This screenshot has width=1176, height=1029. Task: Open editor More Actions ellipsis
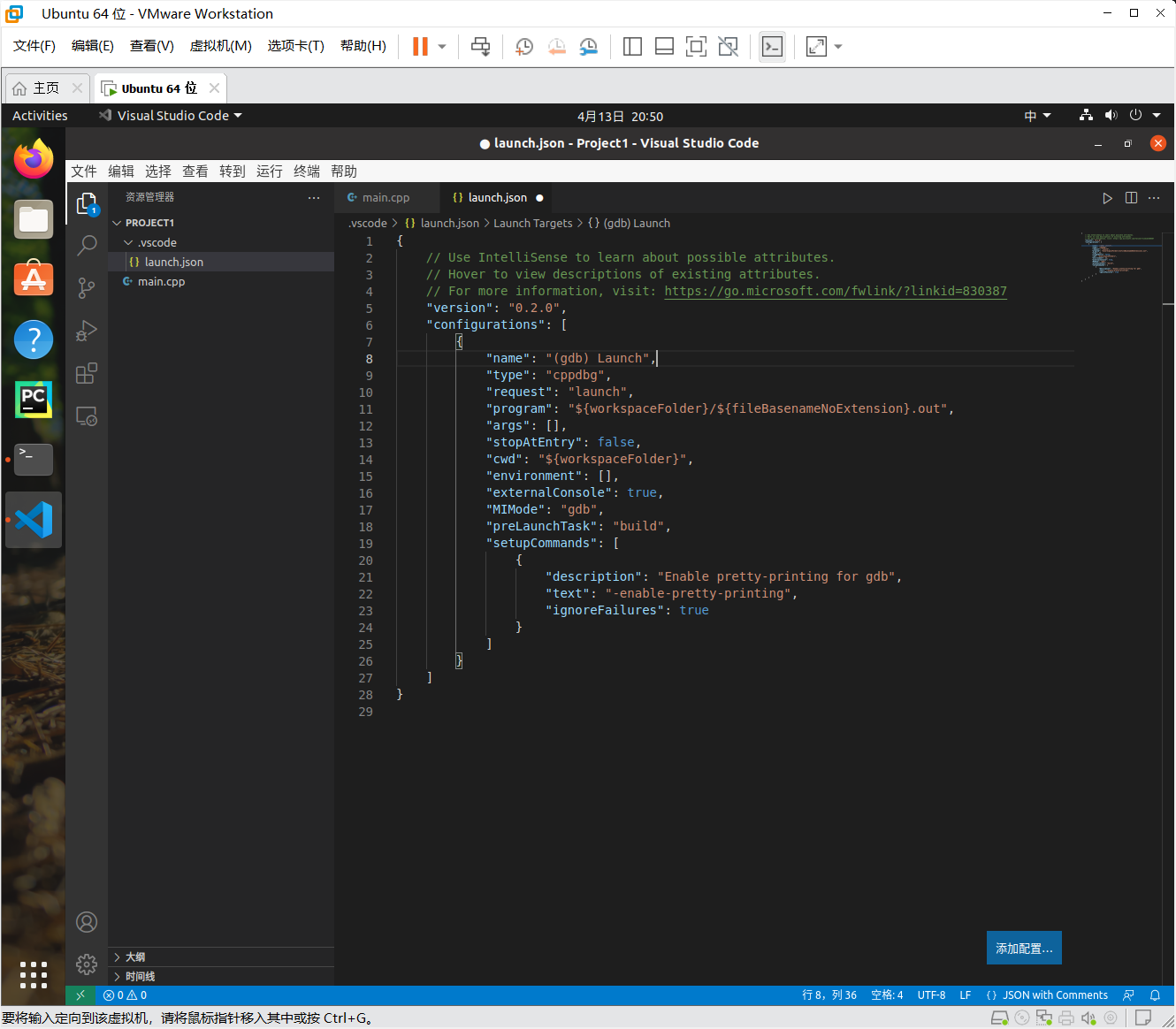1154,198
